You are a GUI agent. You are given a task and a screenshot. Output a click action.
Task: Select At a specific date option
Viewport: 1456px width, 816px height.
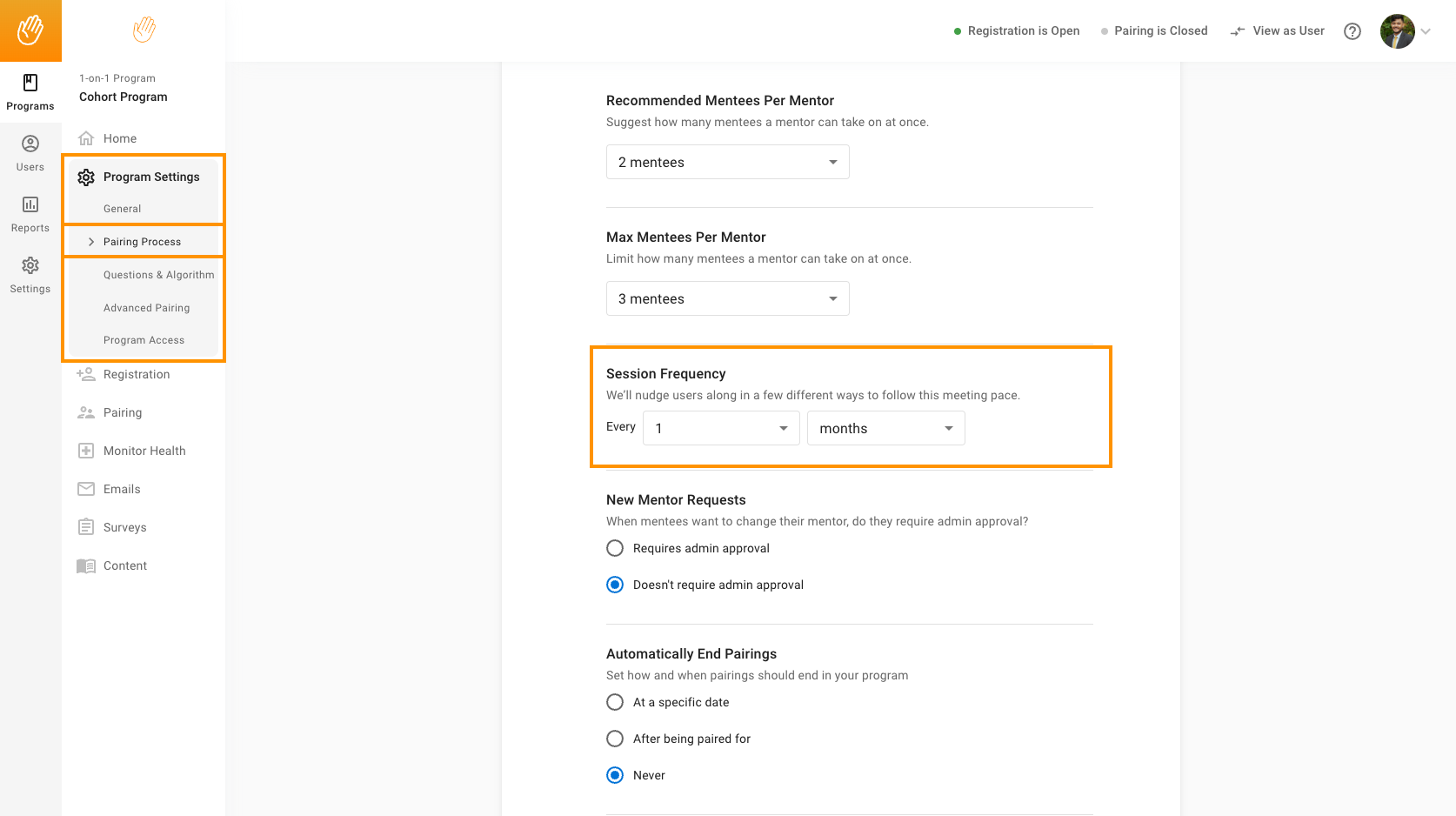[x=615, y=702]
